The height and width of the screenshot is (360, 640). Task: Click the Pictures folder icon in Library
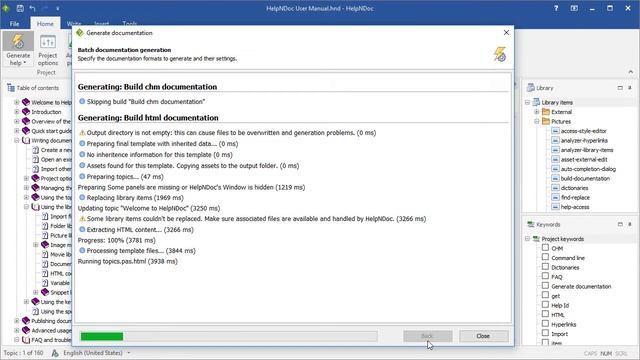tap(546, 121)
